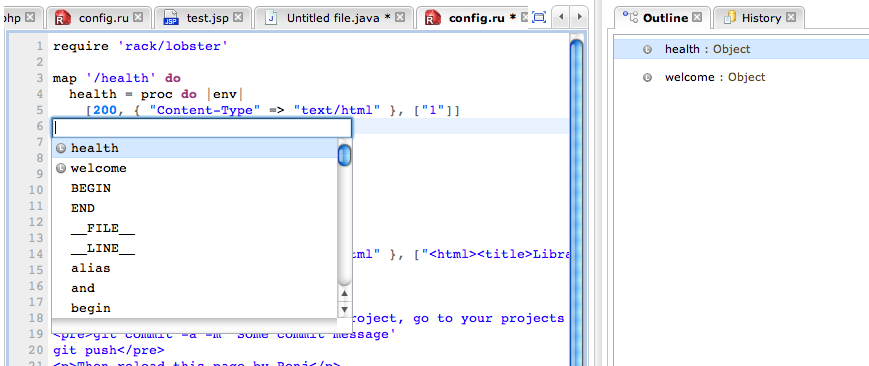Choose welcome from the autocomplete list
869x366 pixels.
click(195, 168)
